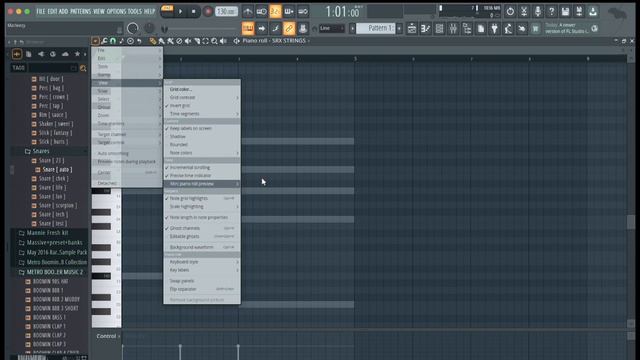640x360 pixels.
Task: Click the browser cloud icon
Action: 65,54
